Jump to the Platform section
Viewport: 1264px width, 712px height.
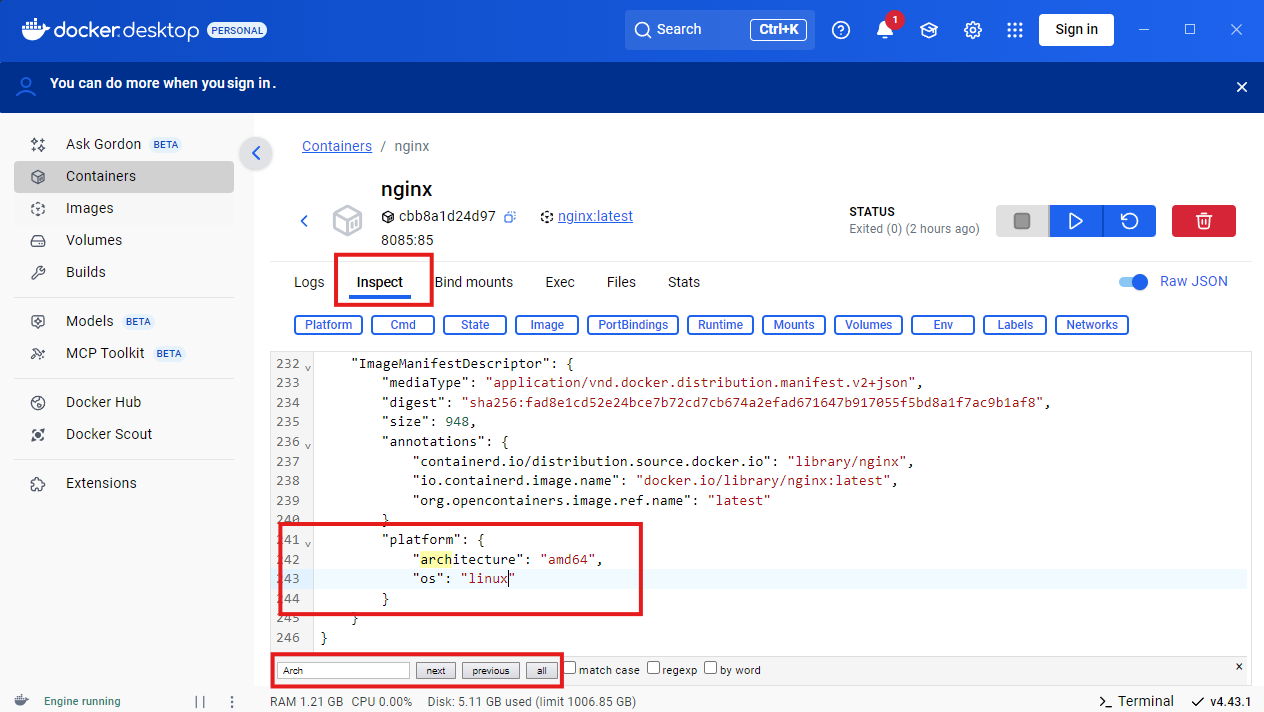click(328, 325)
